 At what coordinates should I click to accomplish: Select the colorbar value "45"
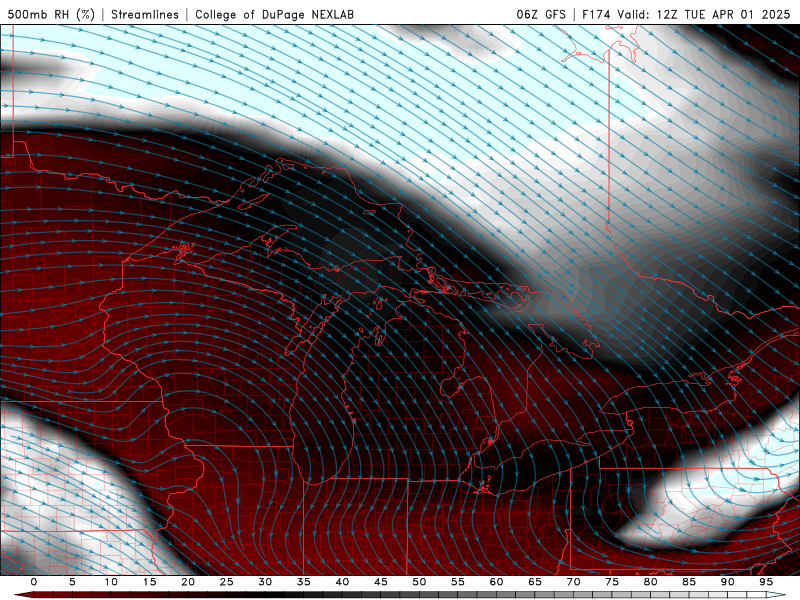(x=381, y=582)
